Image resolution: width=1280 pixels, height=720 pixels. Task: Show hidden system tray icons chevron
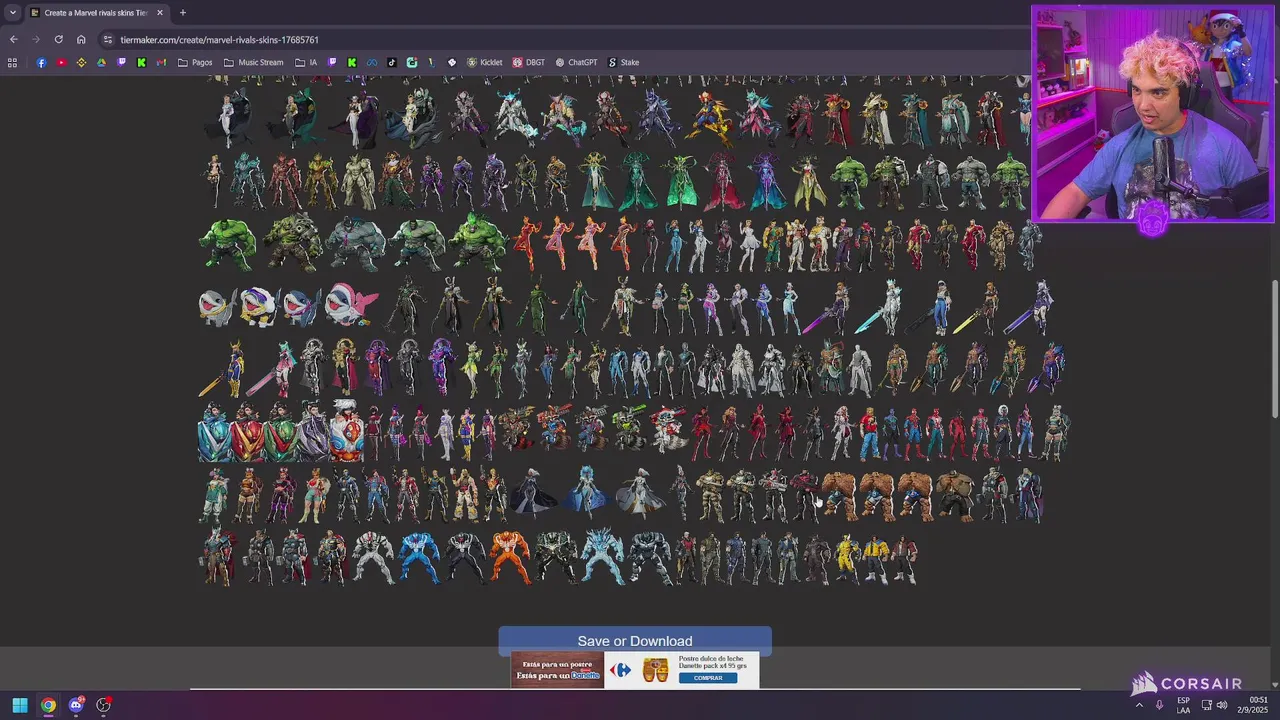1139,705
